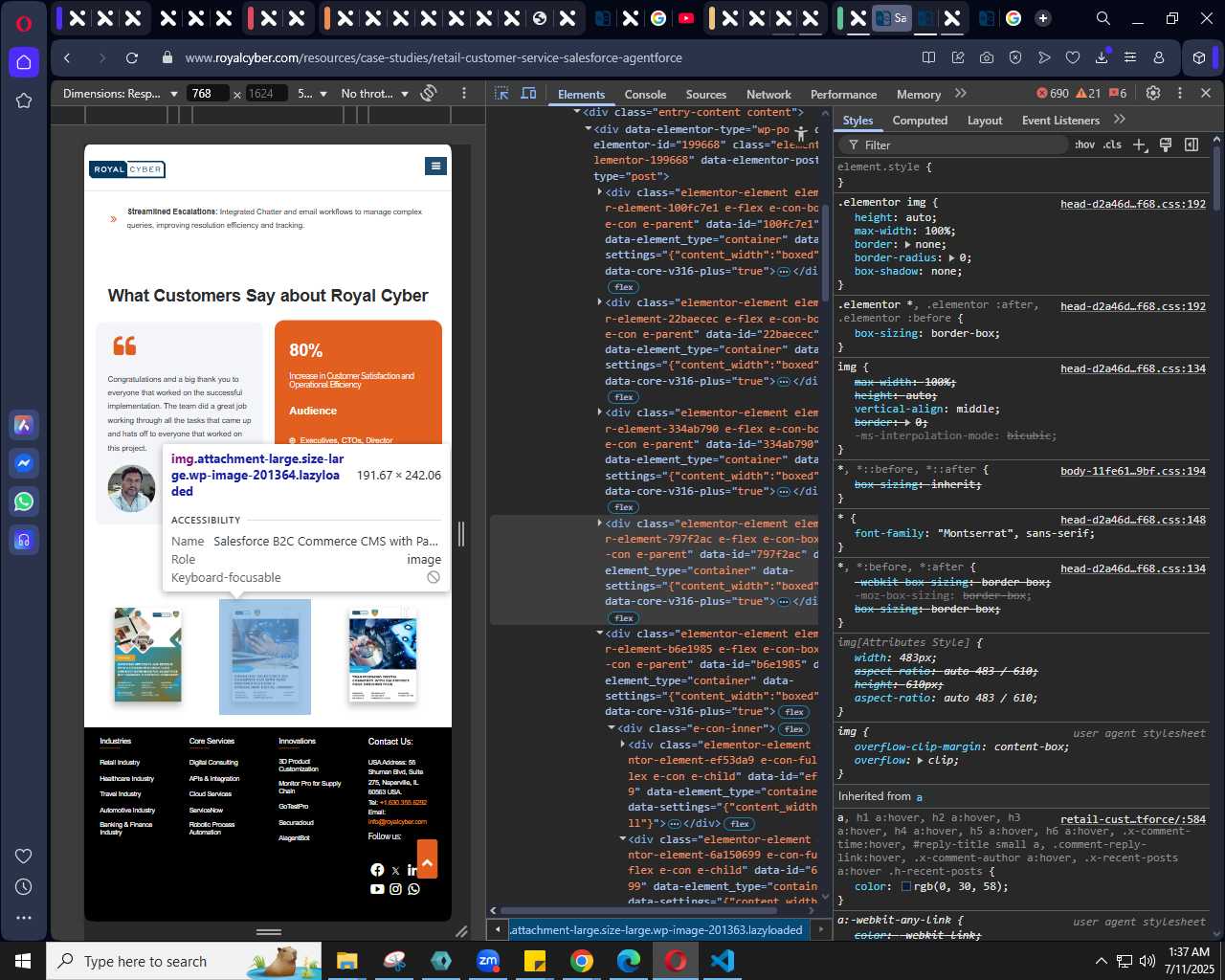Viewport: 1225px width, 980px height.
Task: Expand the border: none shorthand triangle
Action: [907, 245]
